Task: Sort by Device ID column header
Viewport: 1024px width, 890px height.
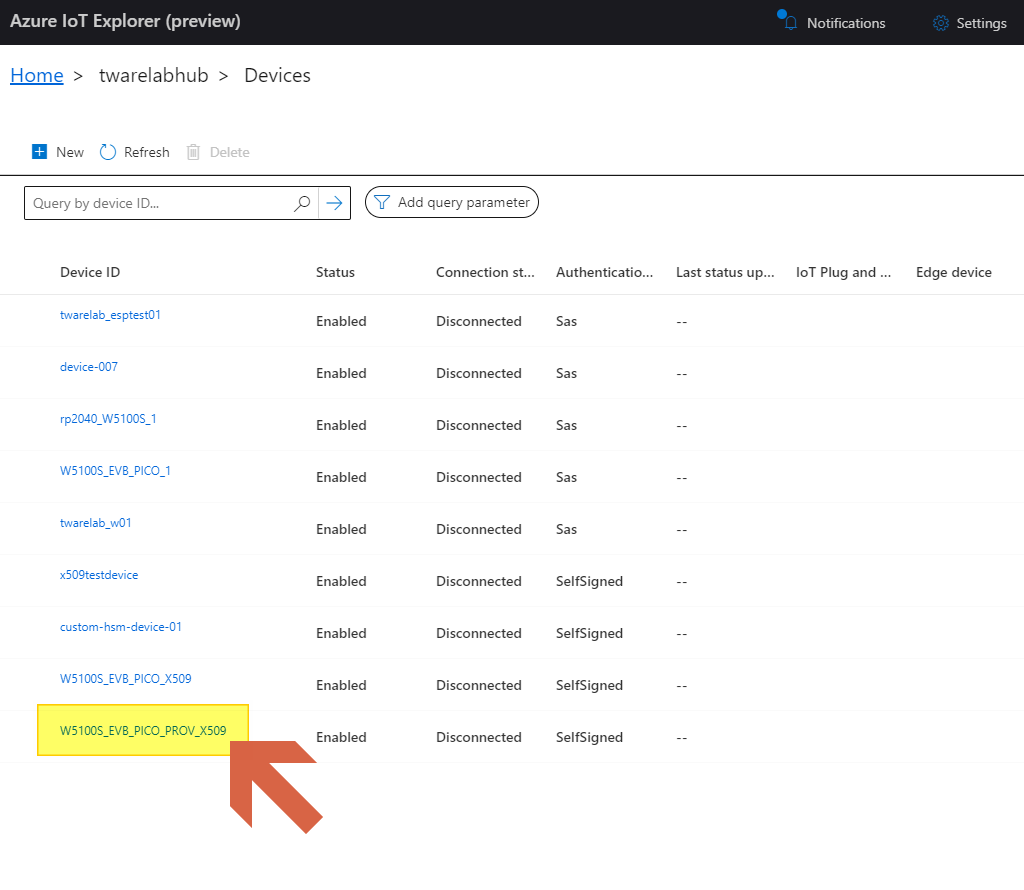Action: click(90, 272)
